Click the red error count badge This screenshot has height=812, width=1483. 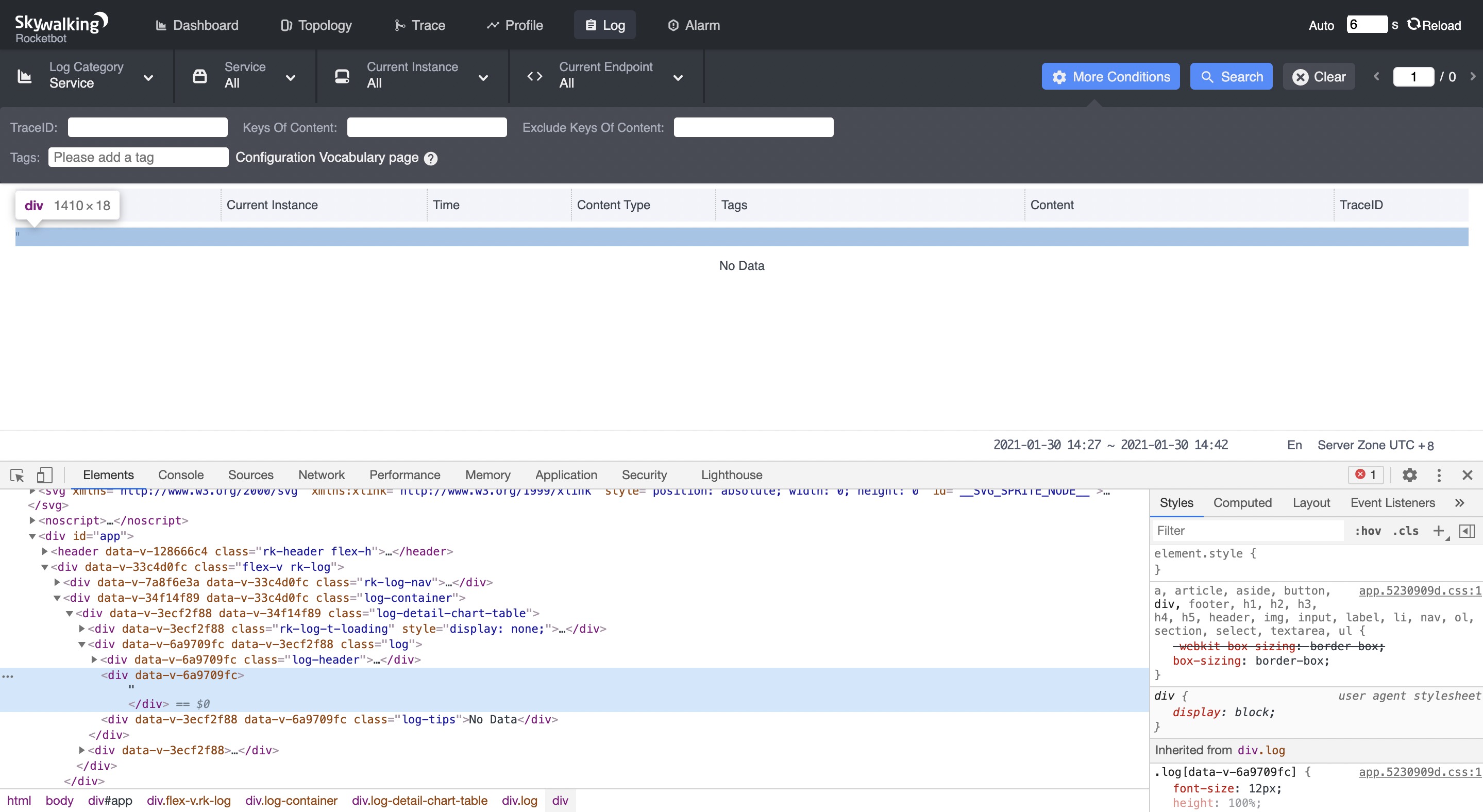click(1366, 475)
